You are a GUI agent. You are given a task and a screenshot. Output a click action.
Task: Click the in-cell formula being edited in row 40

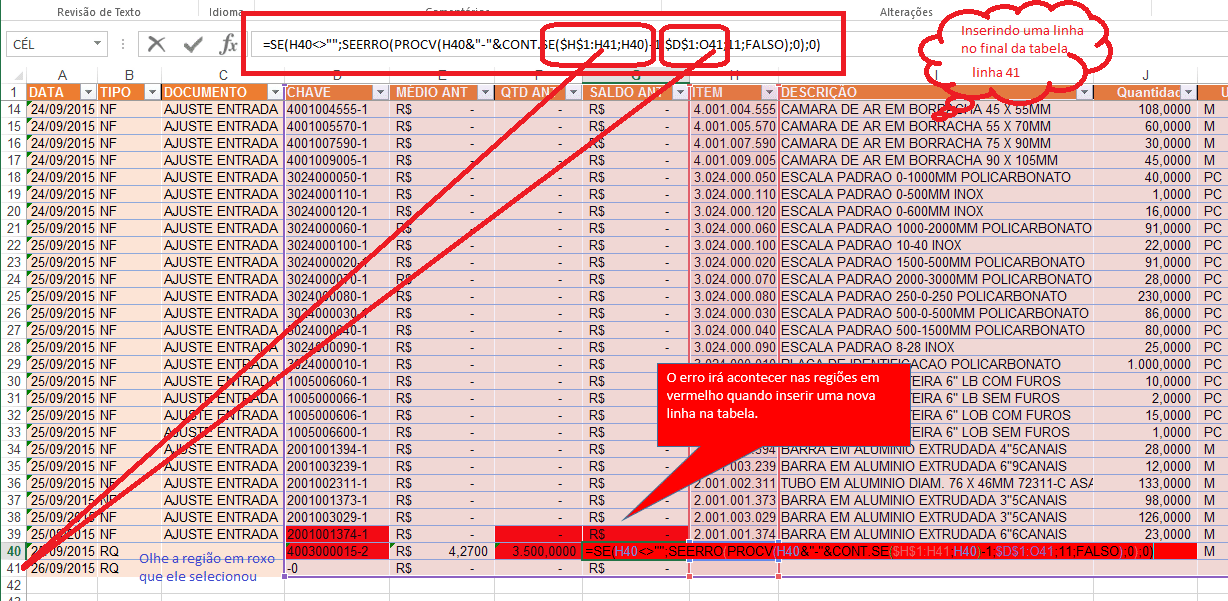coord(868,551)
